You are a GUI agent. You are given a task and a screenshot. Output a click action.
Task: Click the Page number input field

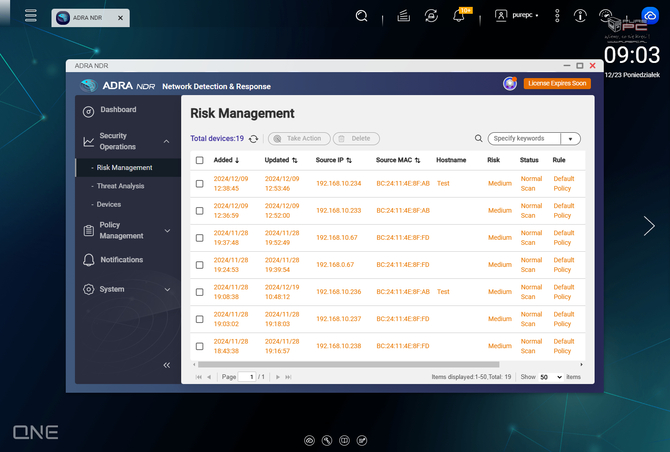pyautogui.click(x=247, y=377)
